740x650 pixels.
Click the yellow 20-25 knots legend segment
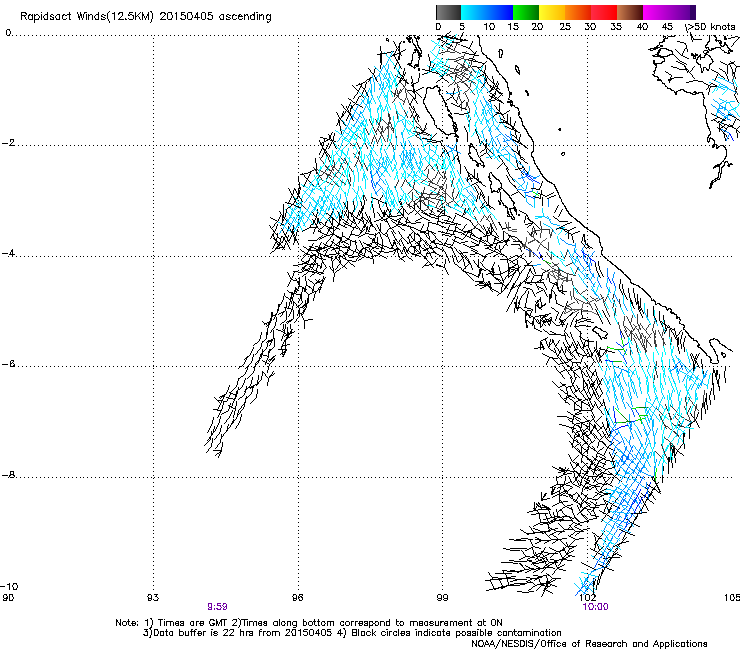coord(552,12)
